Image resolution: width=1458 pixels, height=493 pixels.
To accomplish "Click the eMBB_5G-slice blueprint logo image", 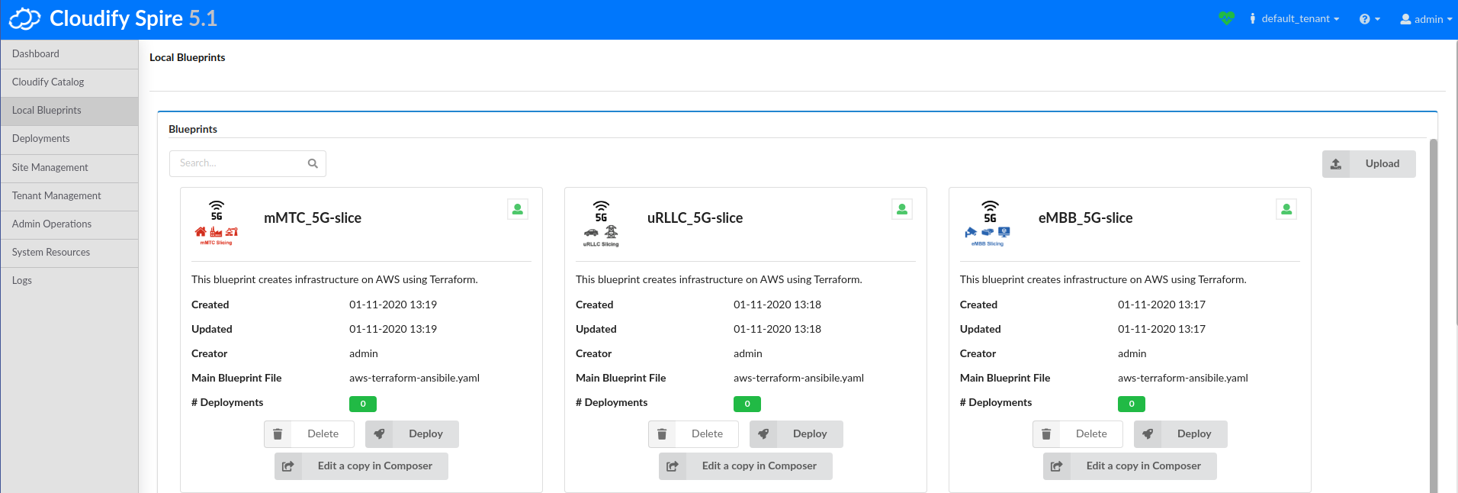I will 988,223.
